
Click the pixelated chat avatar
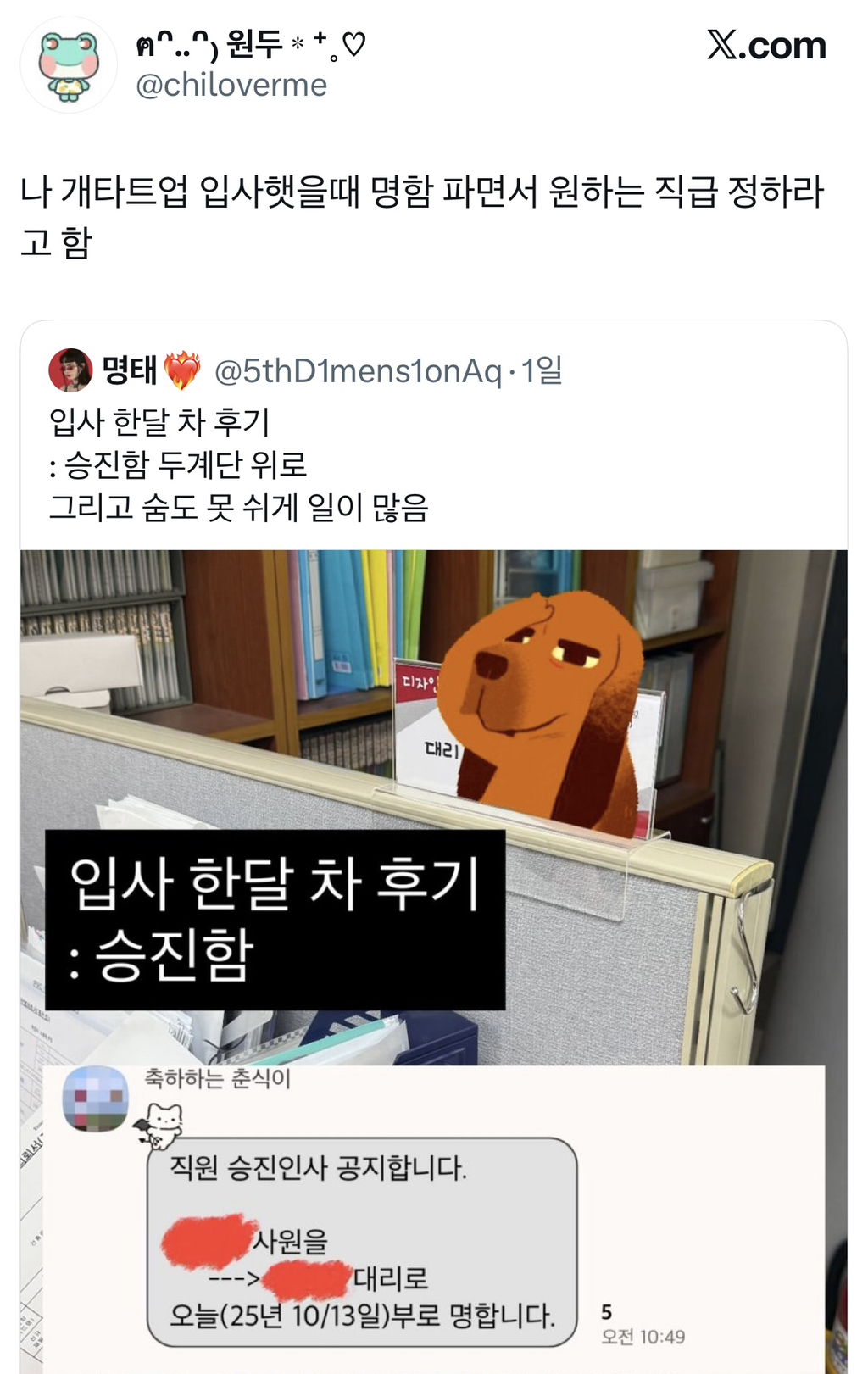click(96, 1099)
